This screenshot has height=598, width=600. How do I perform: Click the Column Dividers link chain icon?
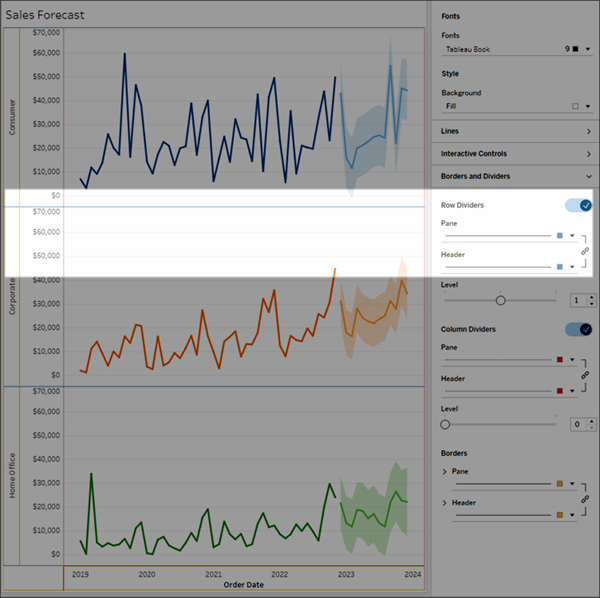pyautogui.click(x=585, y=375)
